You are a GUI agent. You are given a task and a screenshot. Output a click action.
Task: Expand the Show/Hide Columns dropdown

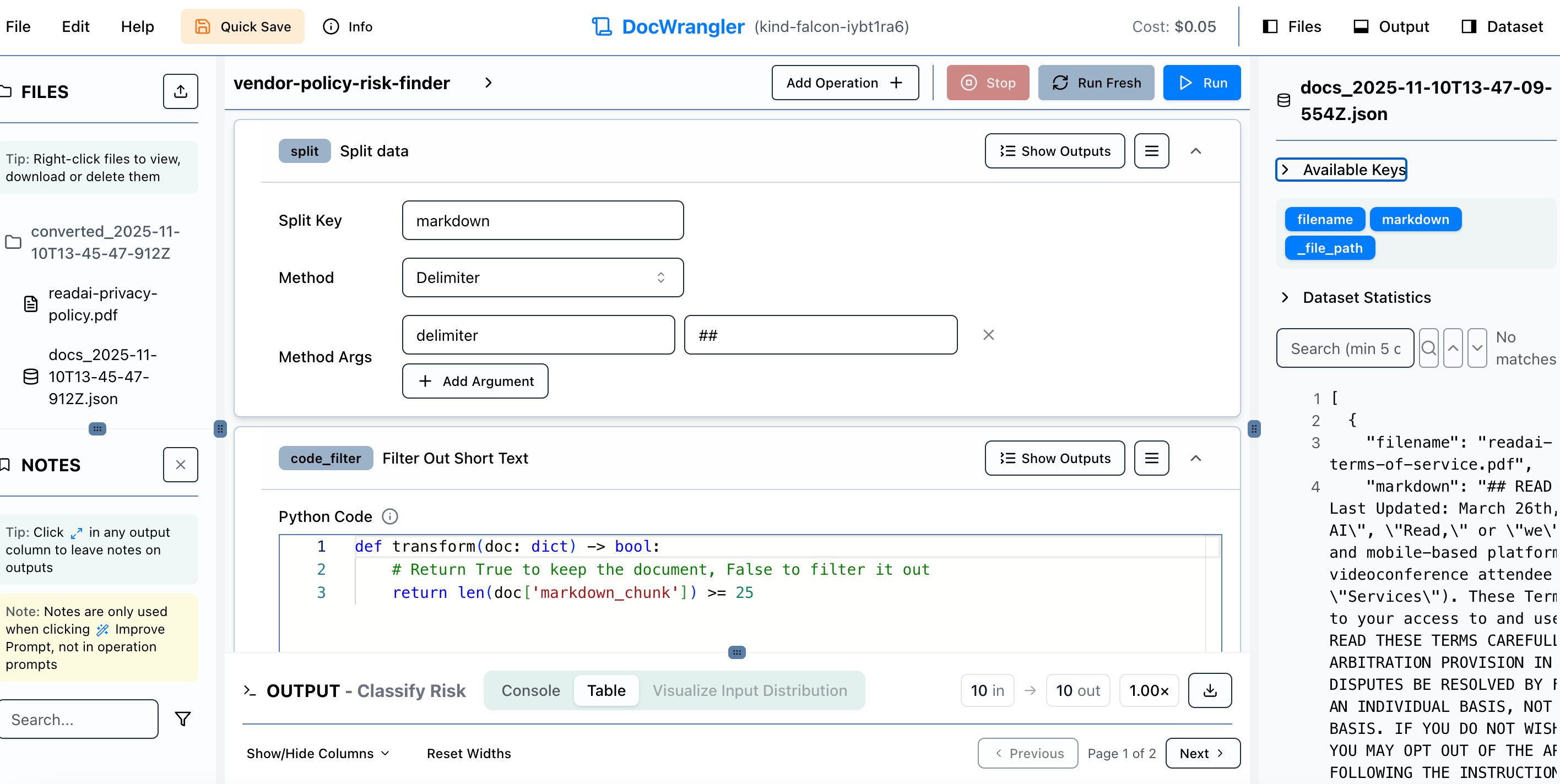[317, 753]
